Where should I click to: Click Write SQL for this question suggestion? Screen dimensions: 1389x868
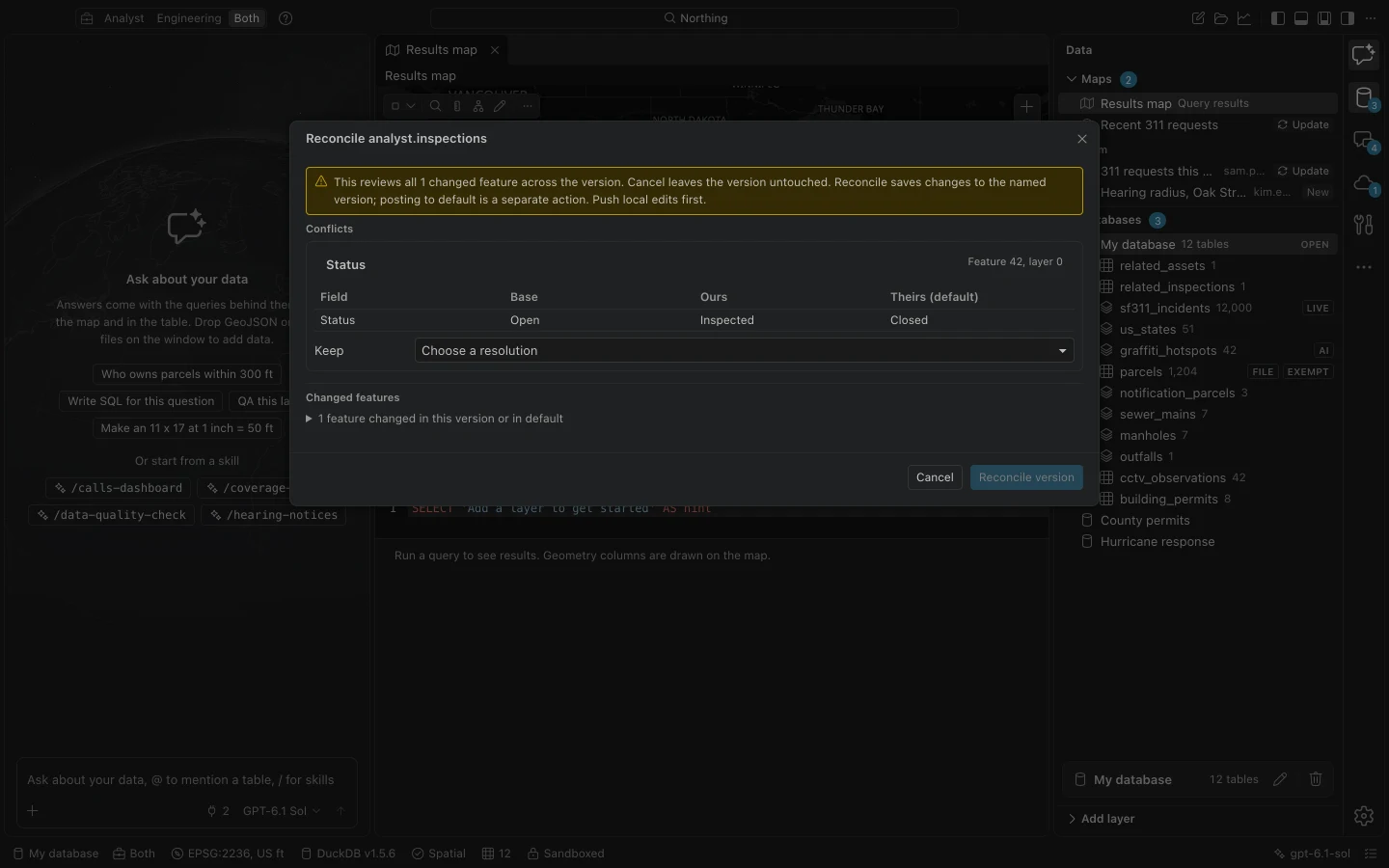(x=141, y=401)
